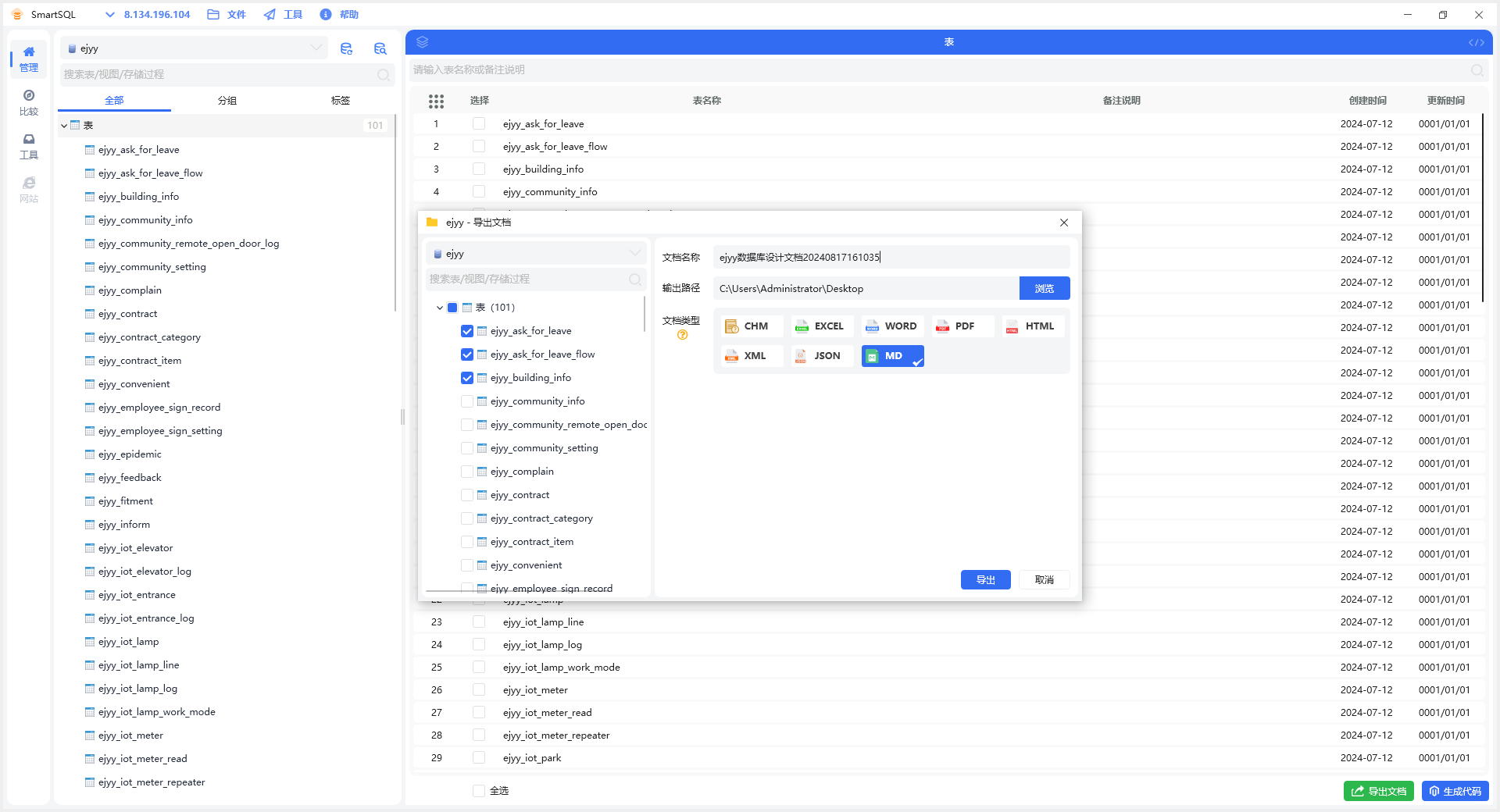1500x812 pixels.
Task: Click the 输出路径 path field
Action: pos(866,289)
